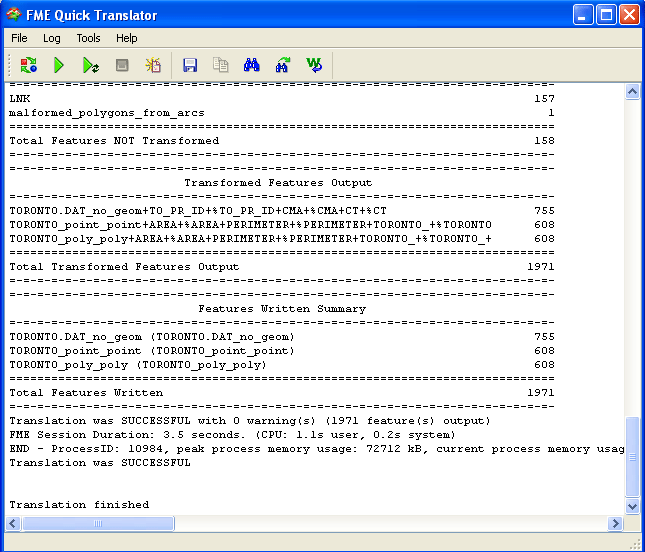Click horizontal scrollbar left arrow

click(13, 523)
